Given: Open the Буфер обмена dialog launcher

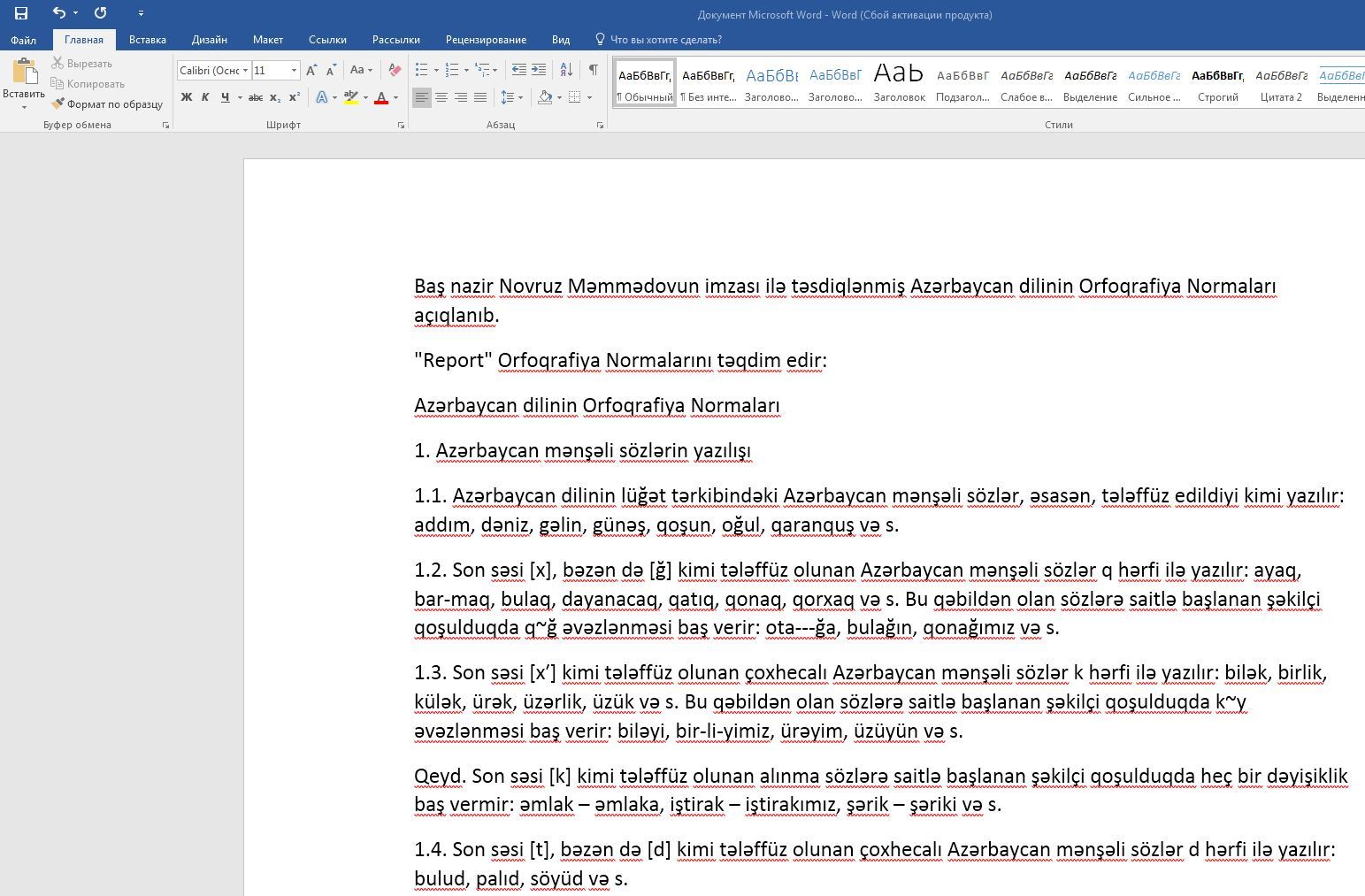Looking at the screenshot, I should coord(165,126).
